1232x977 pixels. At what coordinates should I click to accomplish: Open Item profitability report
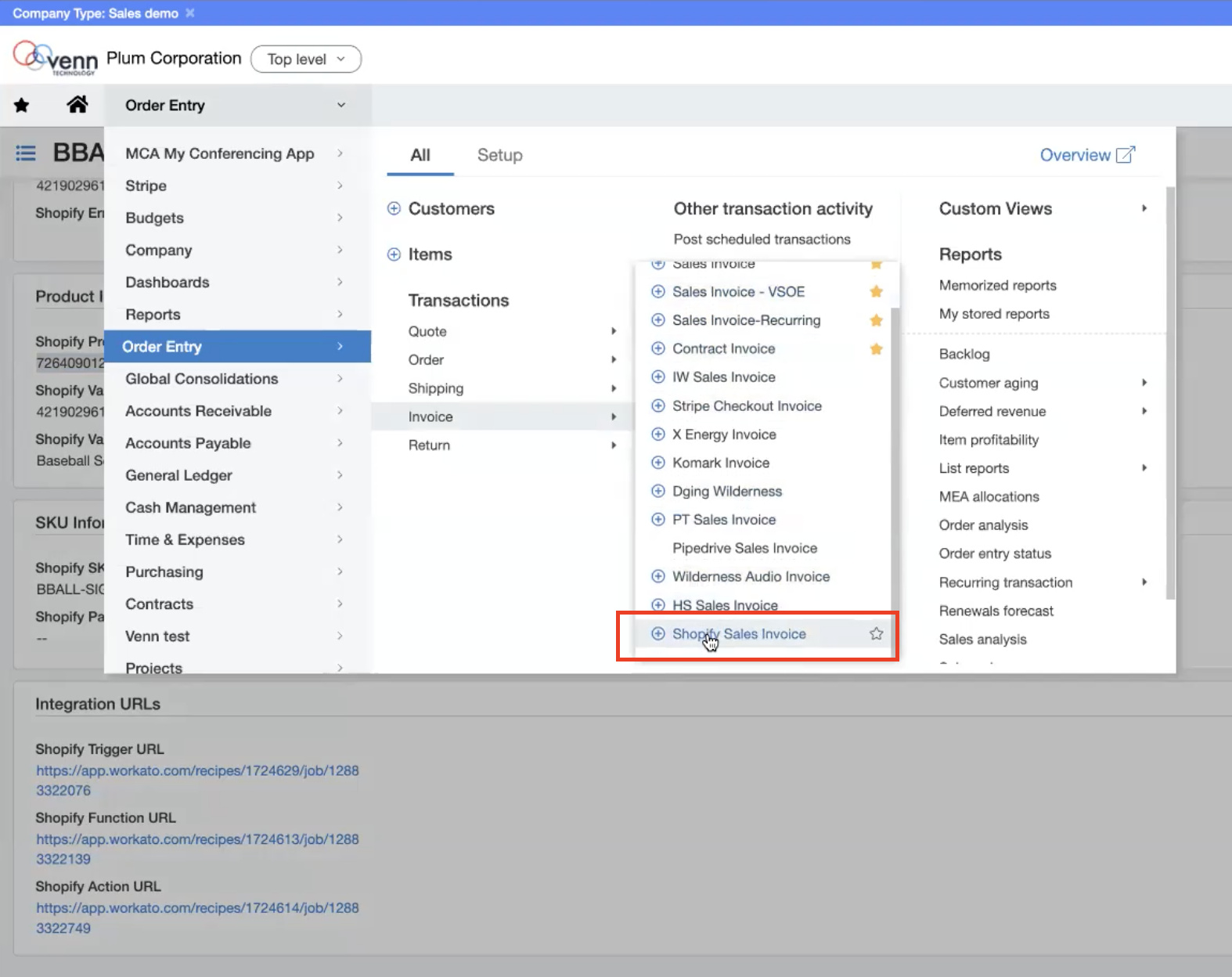(989, 440)
